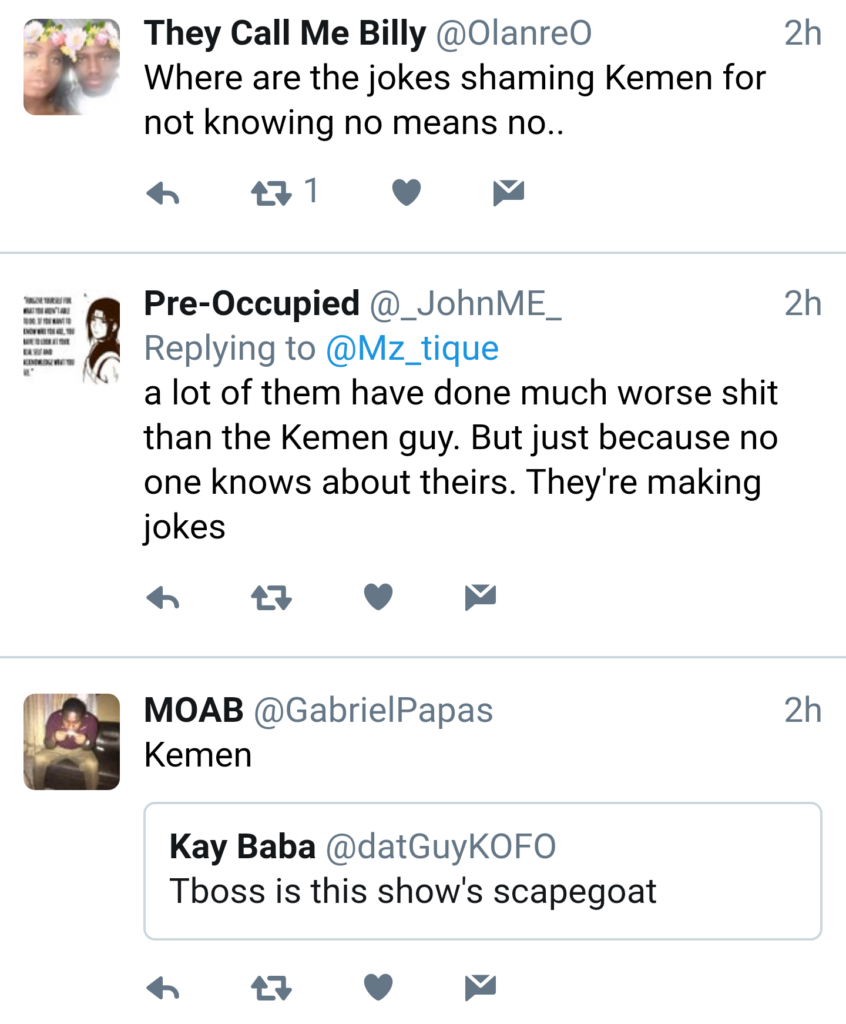This screenshot has height=1024, width=846.
Task: Like the tweet about shaming Kemen
Action: pyautogui.click(x=405, y=193)
